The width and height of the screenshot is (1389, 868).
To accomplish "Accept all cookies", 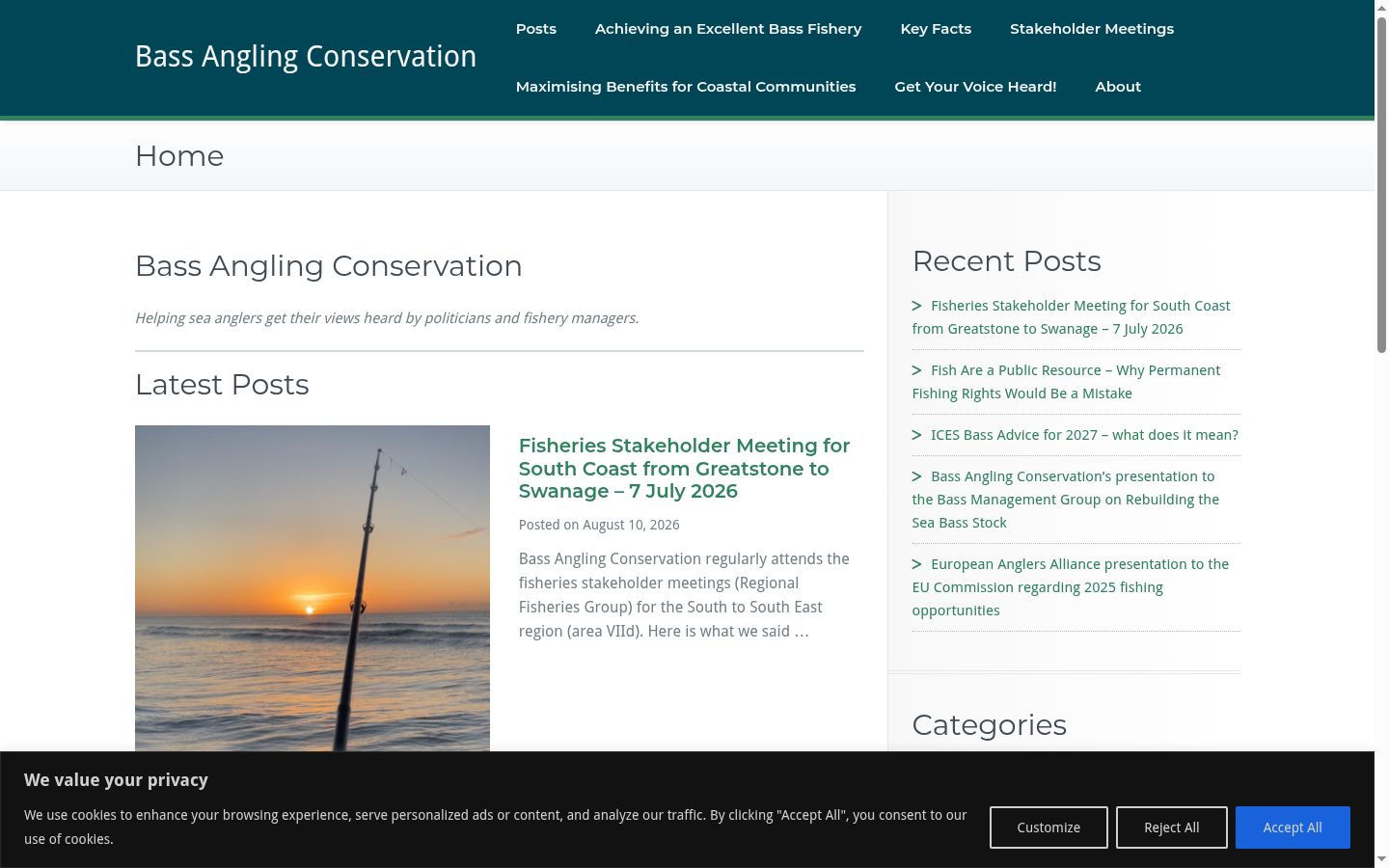I will coord(1293,827).
